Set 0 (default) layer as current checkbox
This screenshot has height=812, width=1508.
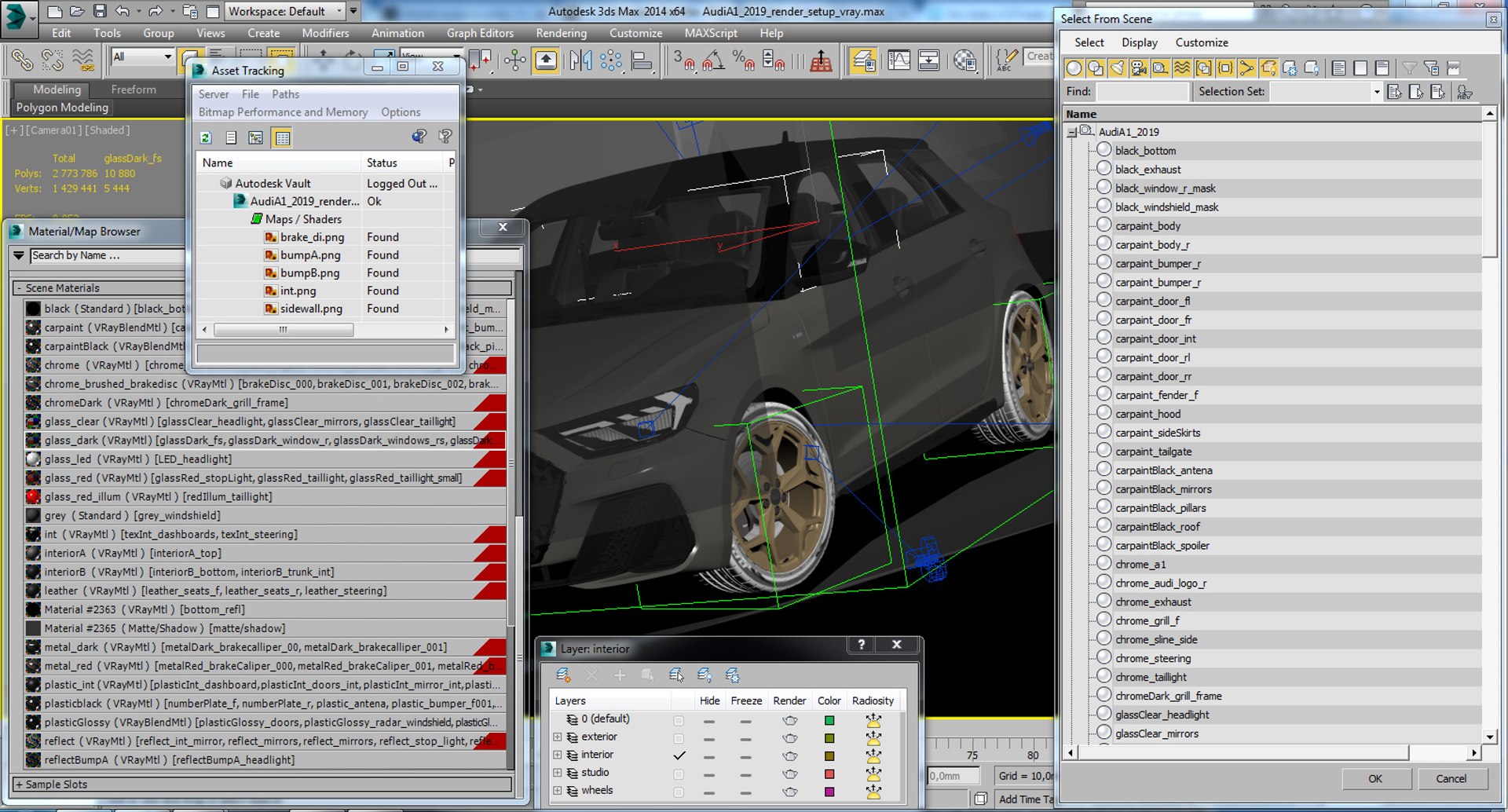[679, 721]
